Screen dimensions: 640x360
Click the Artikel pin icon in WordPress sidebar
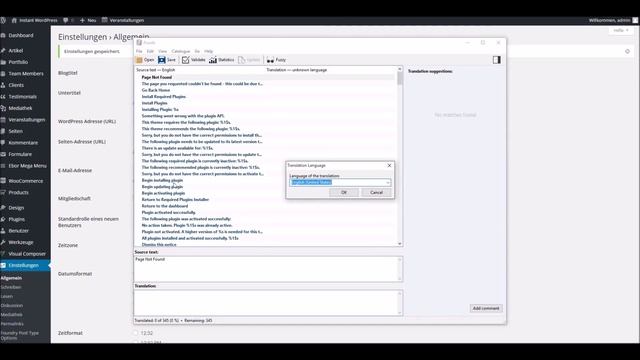(x=3, y=51)
